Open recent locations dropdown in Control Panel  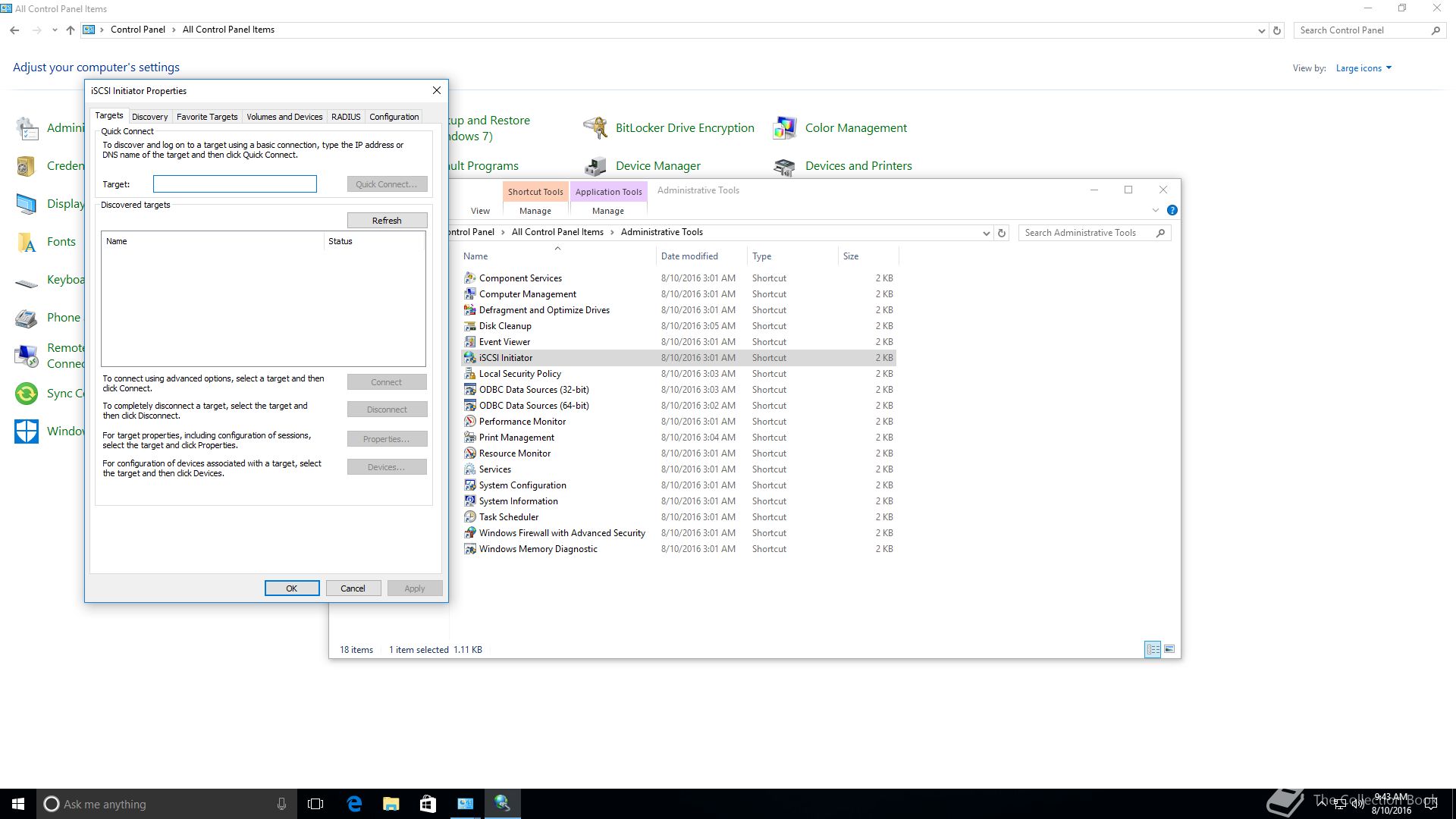[x=55, y=30]
